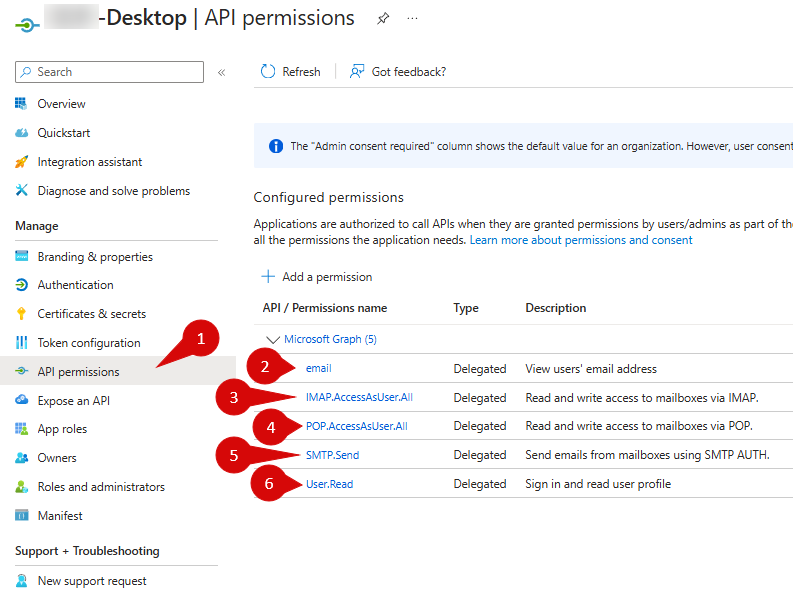Click the Got feedback person icon
The height and width of the screenshot is (613, 793).
[x=357, y=71]
